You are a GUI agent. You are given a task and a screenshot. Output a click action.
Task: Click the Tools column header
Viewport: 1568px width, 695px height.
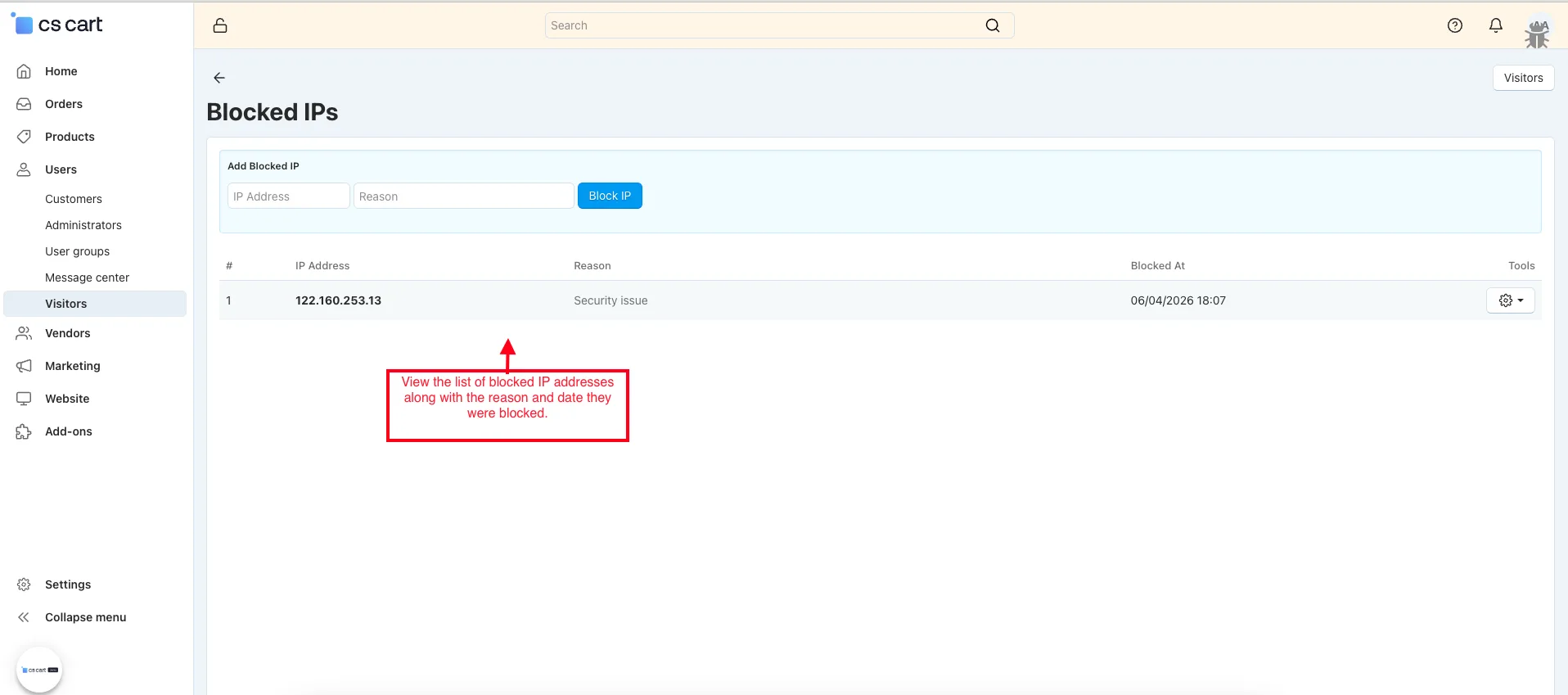[1521, 265]
